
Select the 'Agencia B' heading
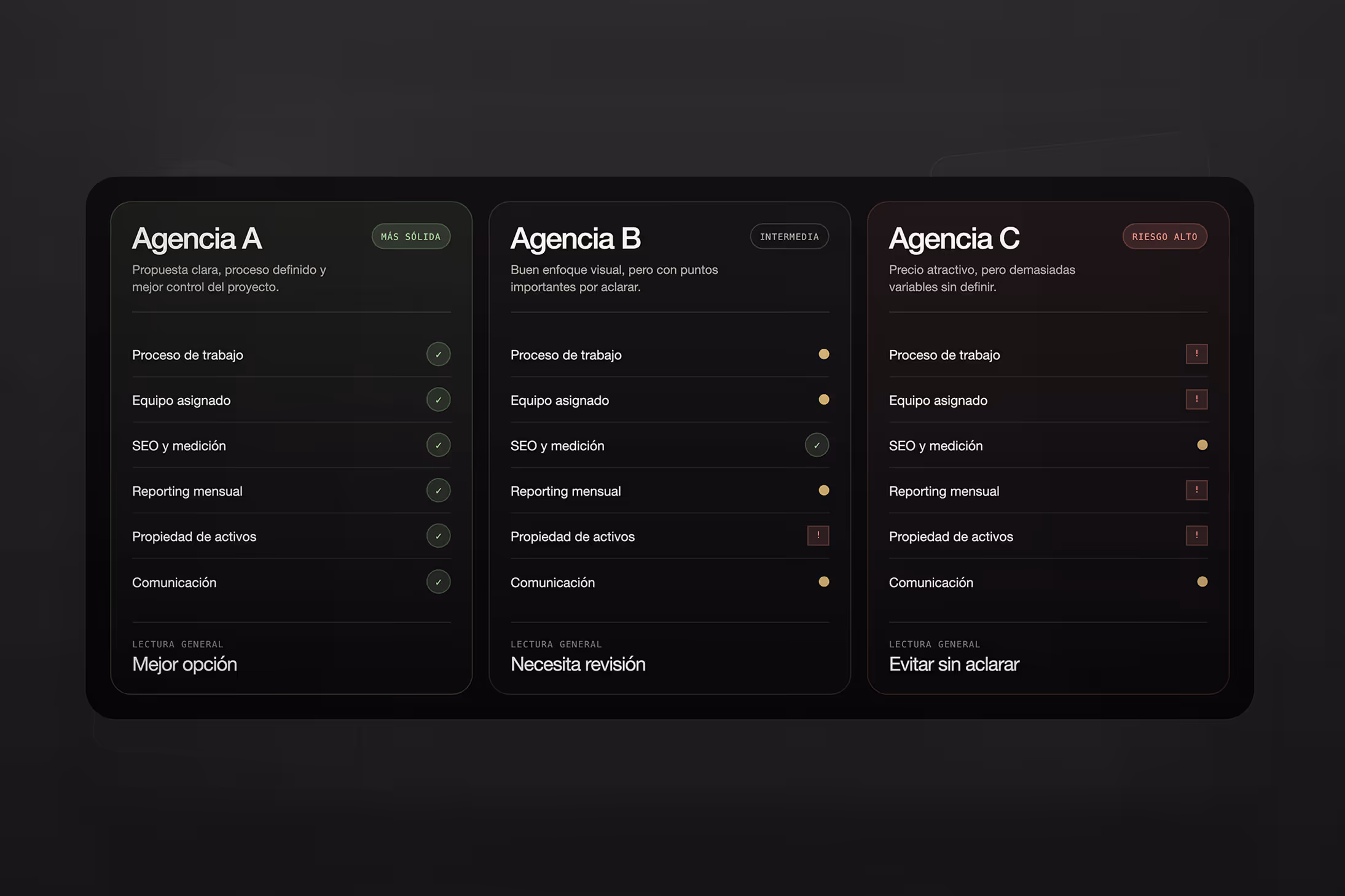[x=575, y=238]
